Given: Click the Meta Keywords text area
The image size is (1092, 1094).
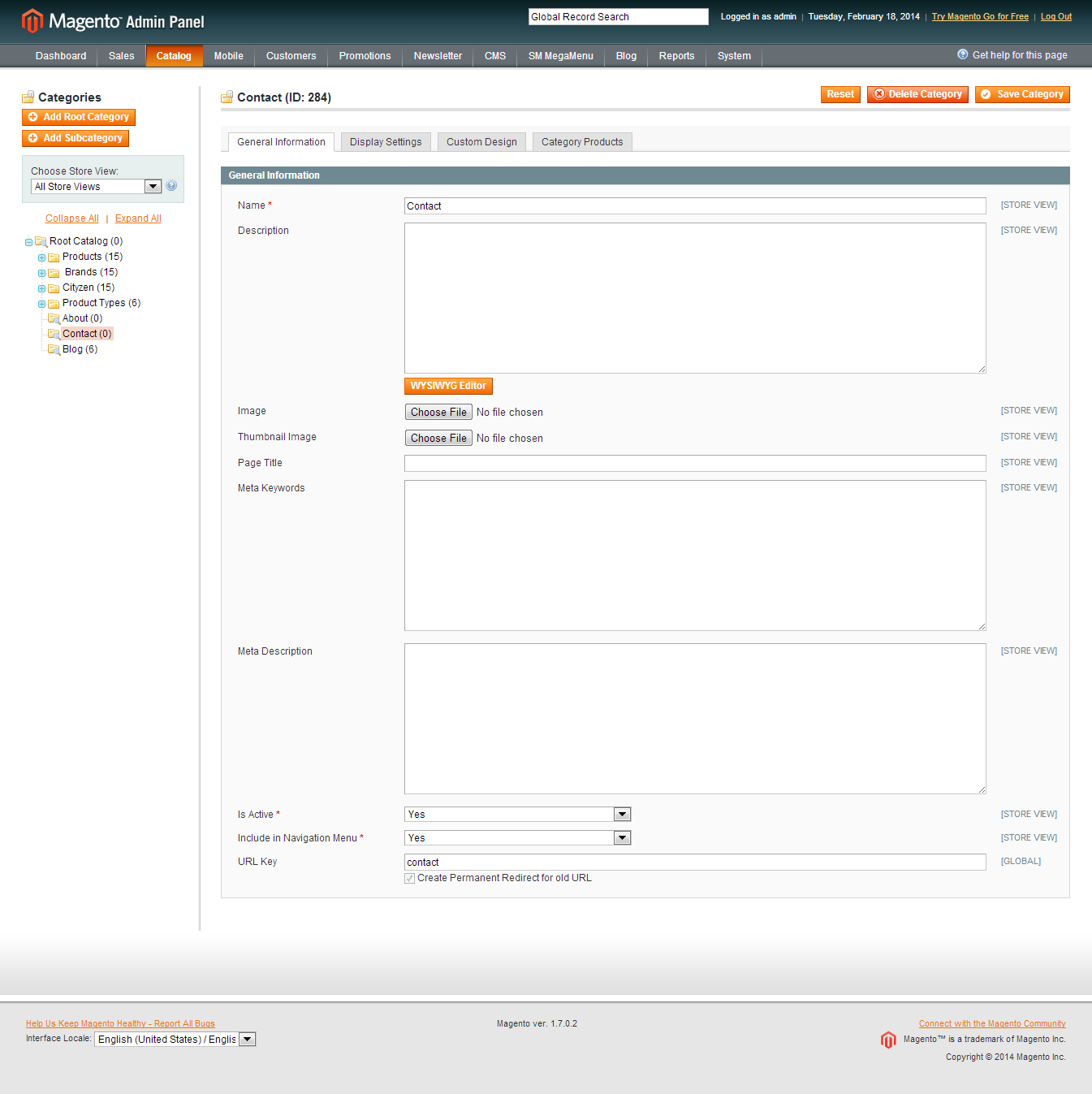Looking at the screenshot, I should [x=695, y=556].
